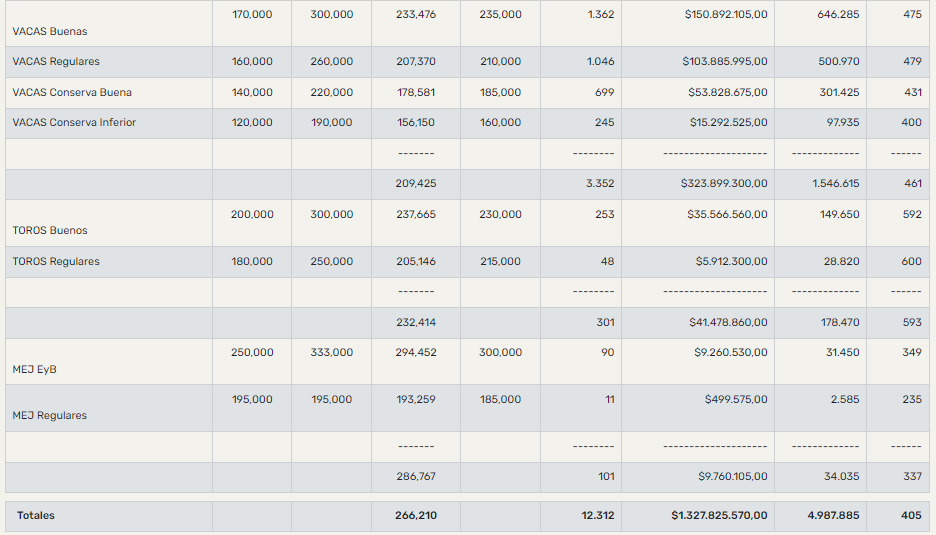Screen dimensions: 936x535
Task: Select the VACAS Conserva Inferior label
Action: 74,123
